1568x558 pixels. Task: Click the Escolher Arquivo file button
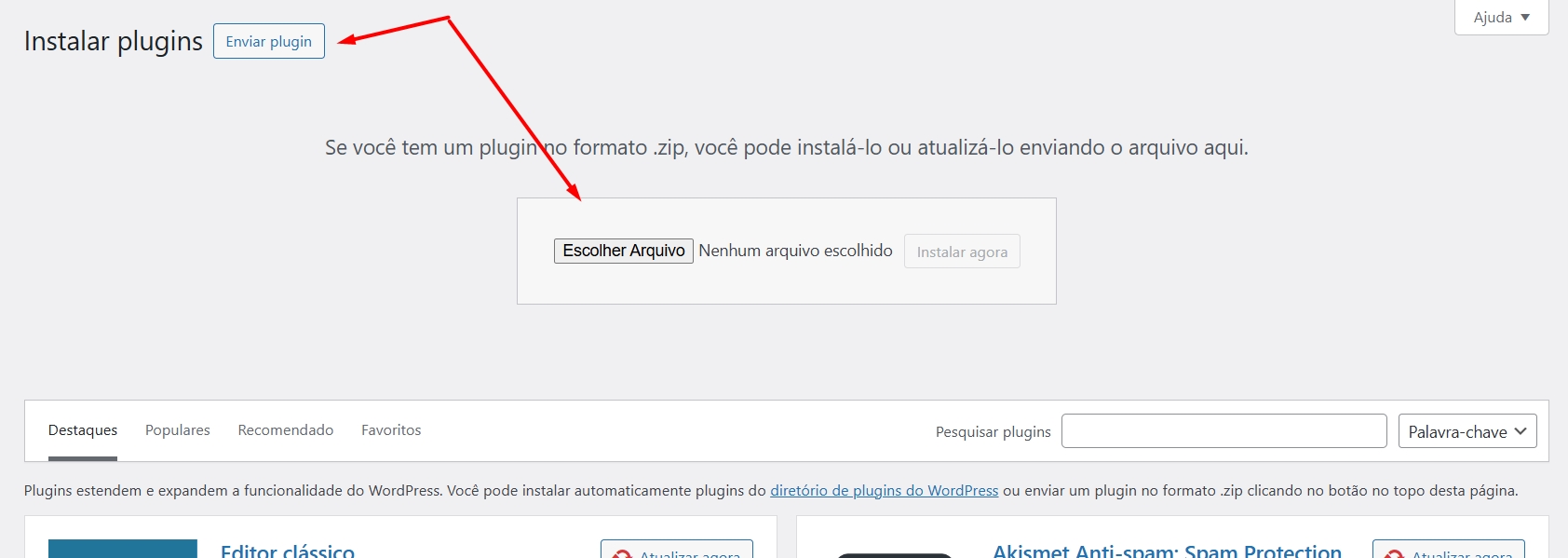[x=623, y=251]
